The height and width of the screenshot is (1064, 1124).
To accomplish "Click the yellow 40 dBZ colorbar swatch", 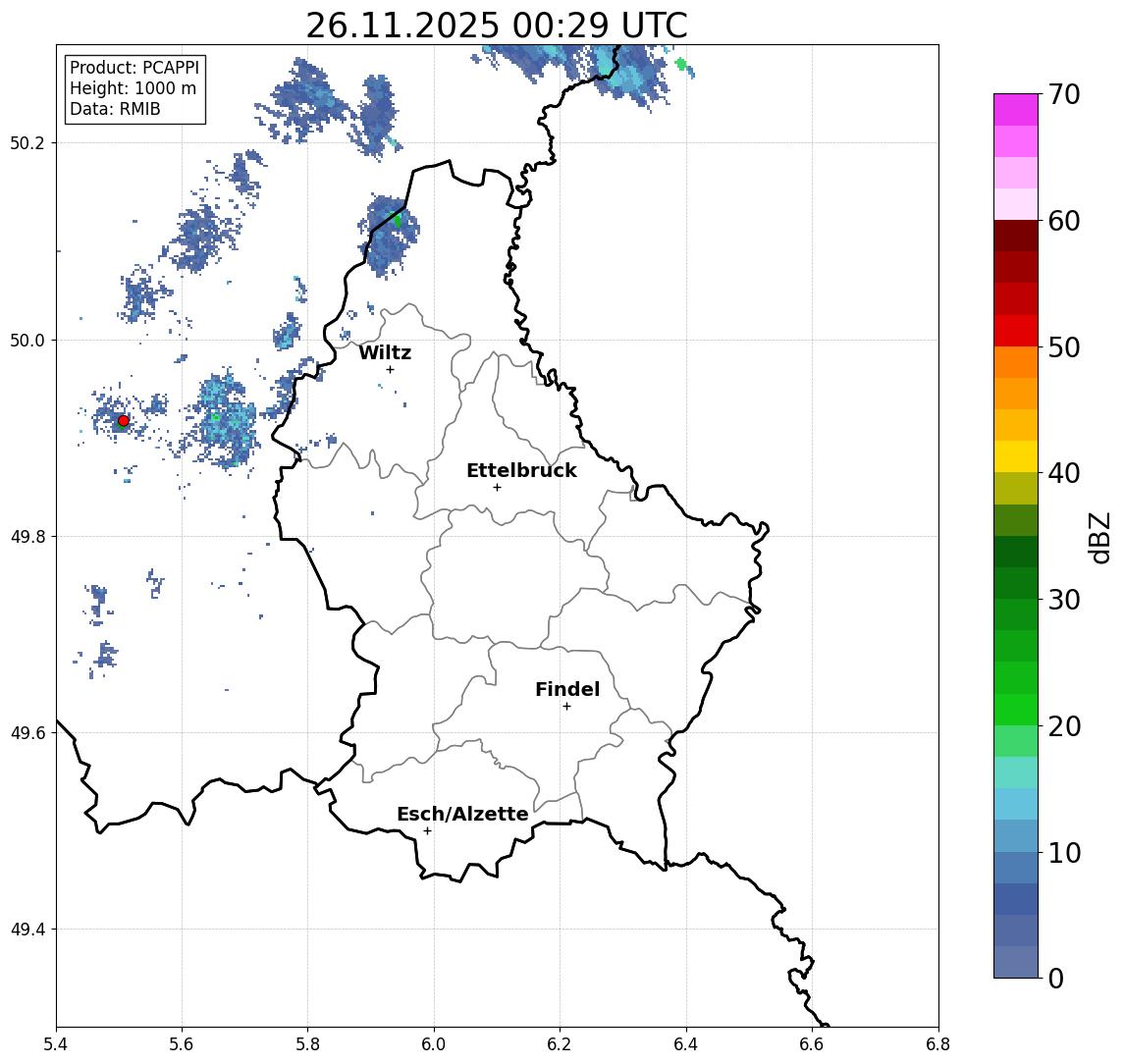I will (x=1016, y=456).
